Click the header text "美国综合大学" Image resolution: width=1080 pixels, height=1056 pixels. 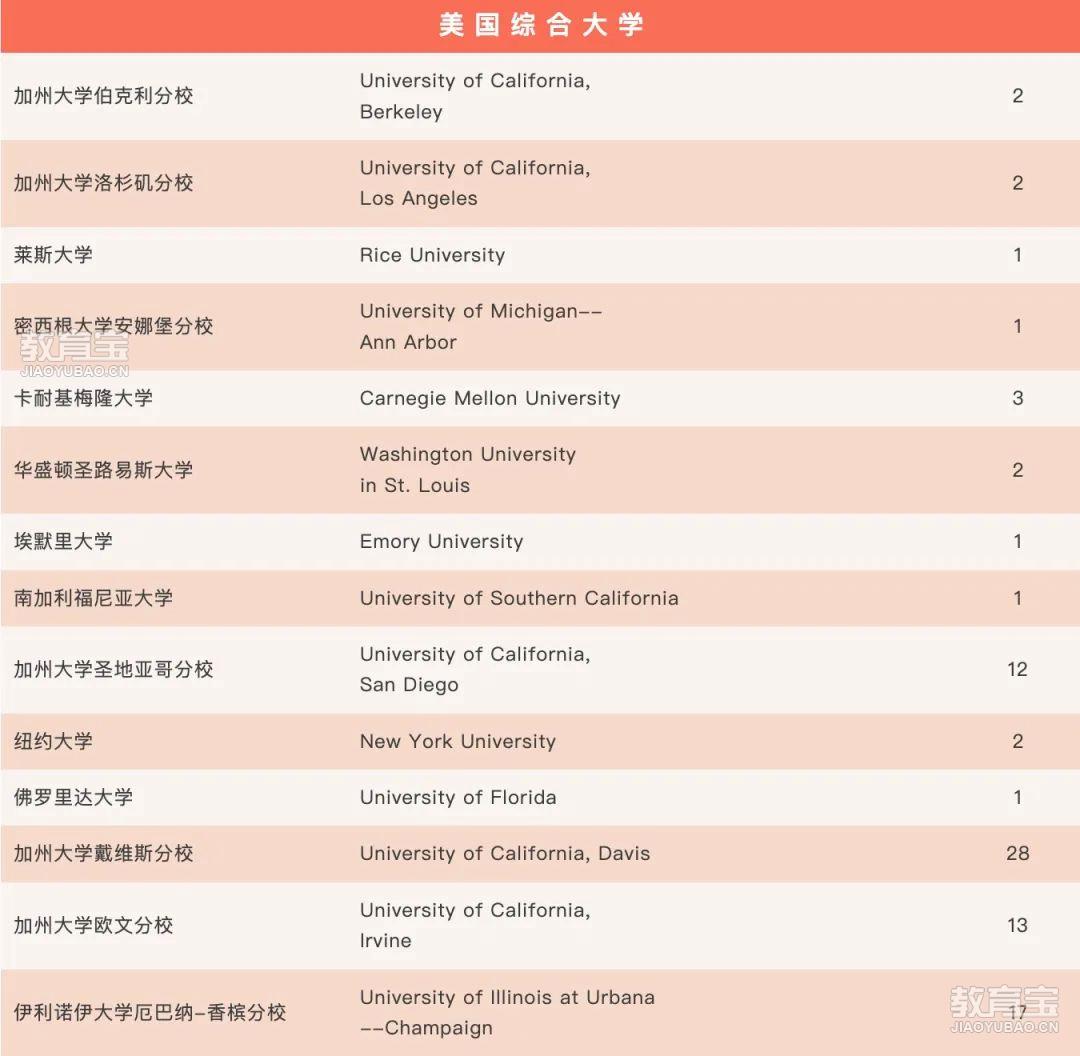click(541, 25)
